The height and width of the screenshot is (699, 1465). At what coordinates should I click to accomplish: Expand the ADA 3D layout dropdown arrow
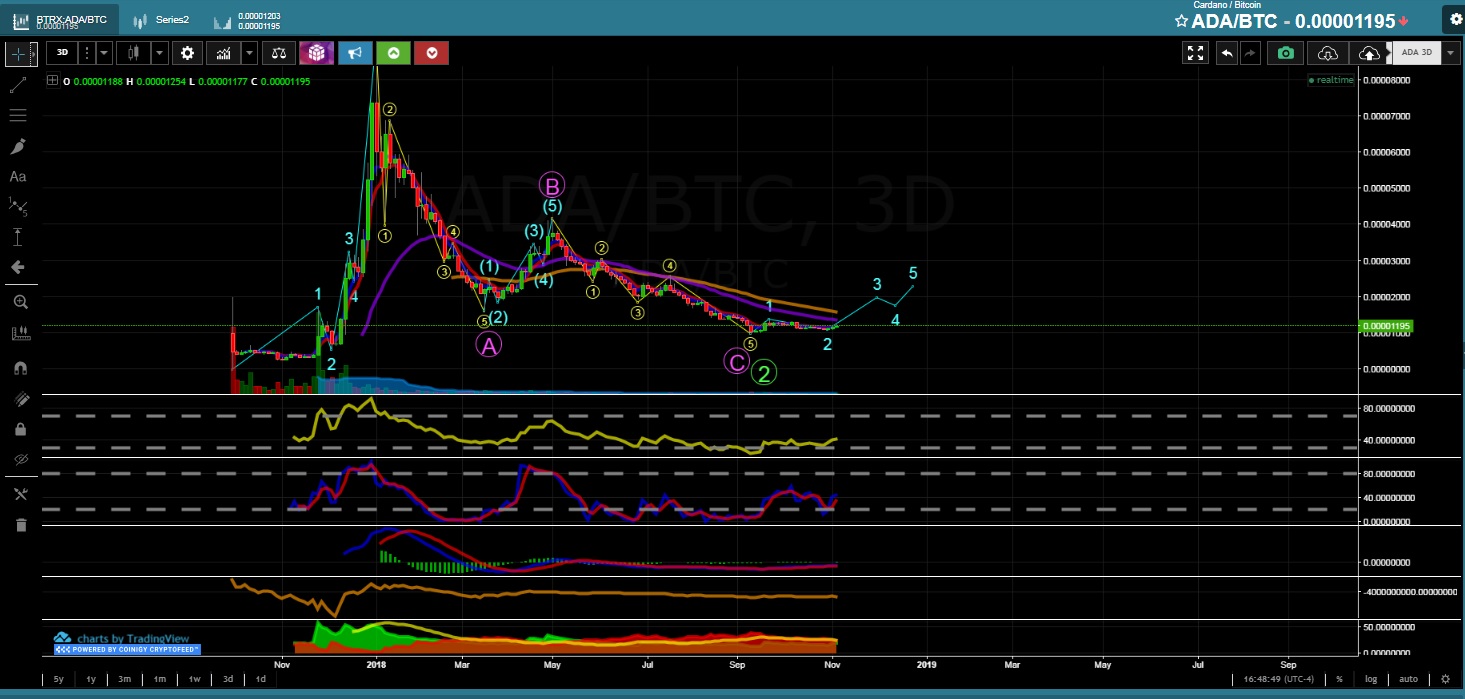1449,53
